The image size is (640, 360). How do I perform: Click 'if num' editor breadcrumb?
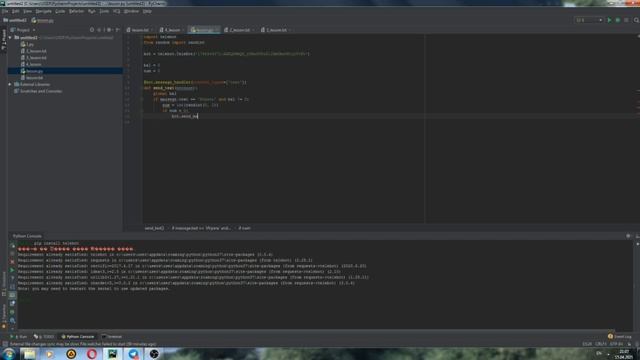click(x=244, y=228)
